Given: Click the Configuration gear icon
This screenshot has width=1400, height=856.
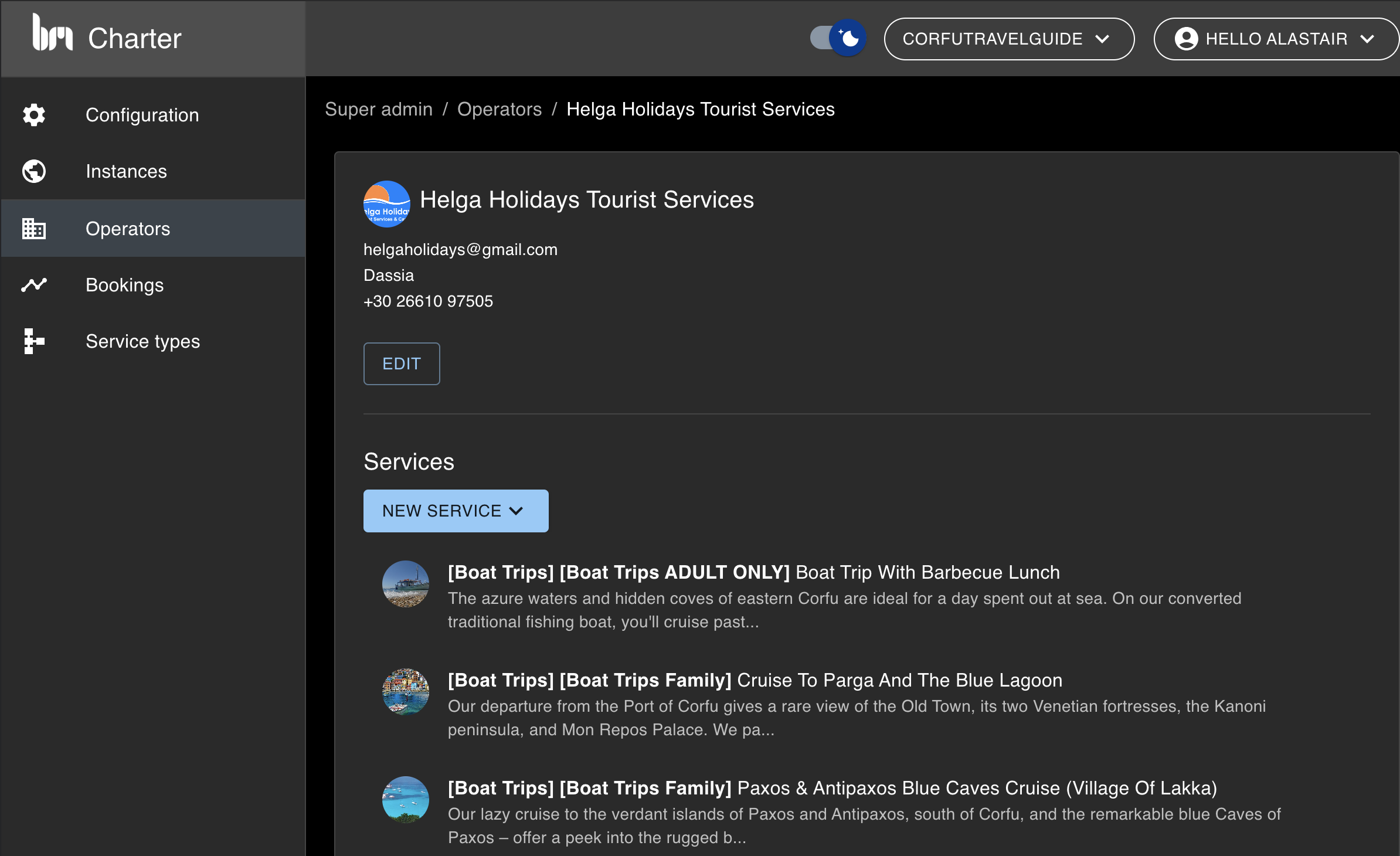Looking at the screenshot, I should [34, 115].
